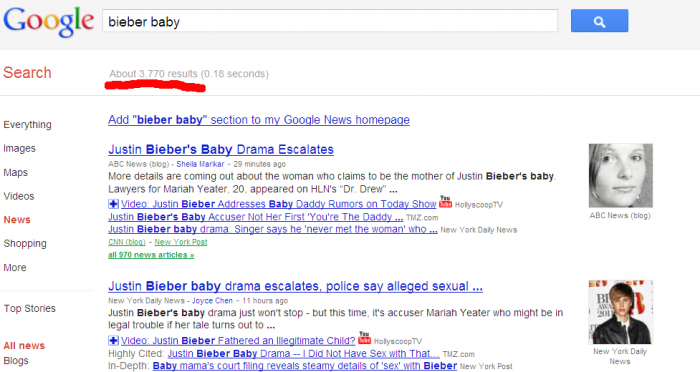700x372 pixels.
Task: Click the '11 hours ago' timestamp
Action: (x=265, y=301)
